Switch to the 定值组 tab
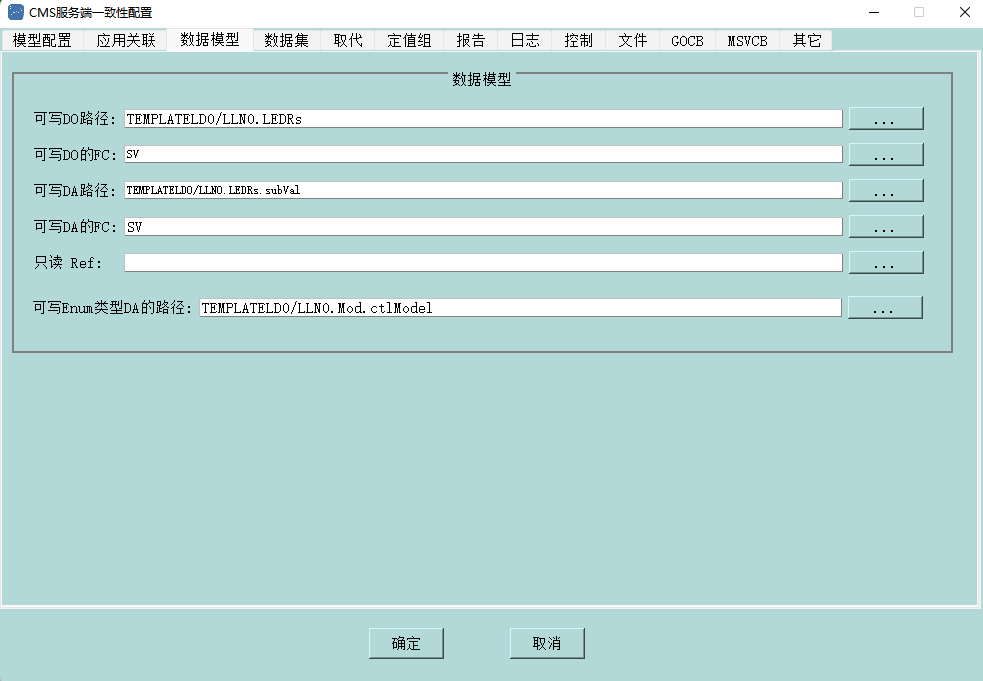The width and height of the screenshot is (983, 681). coord(409,41)
